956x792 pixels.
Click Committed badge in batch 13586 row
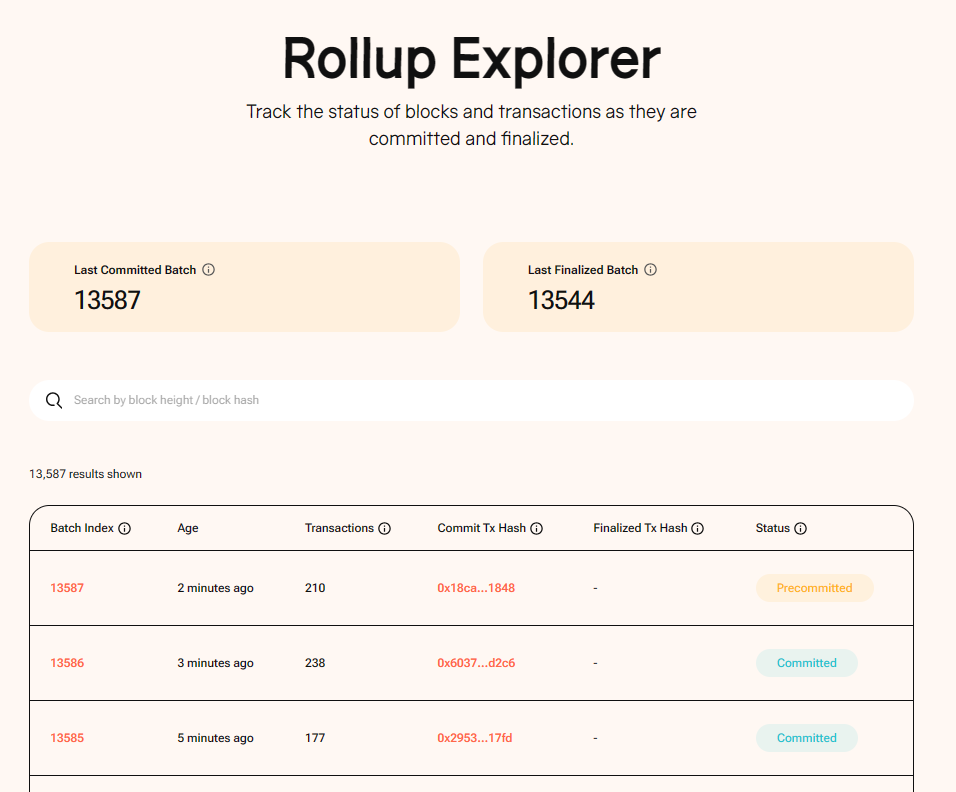pos(807,663)
